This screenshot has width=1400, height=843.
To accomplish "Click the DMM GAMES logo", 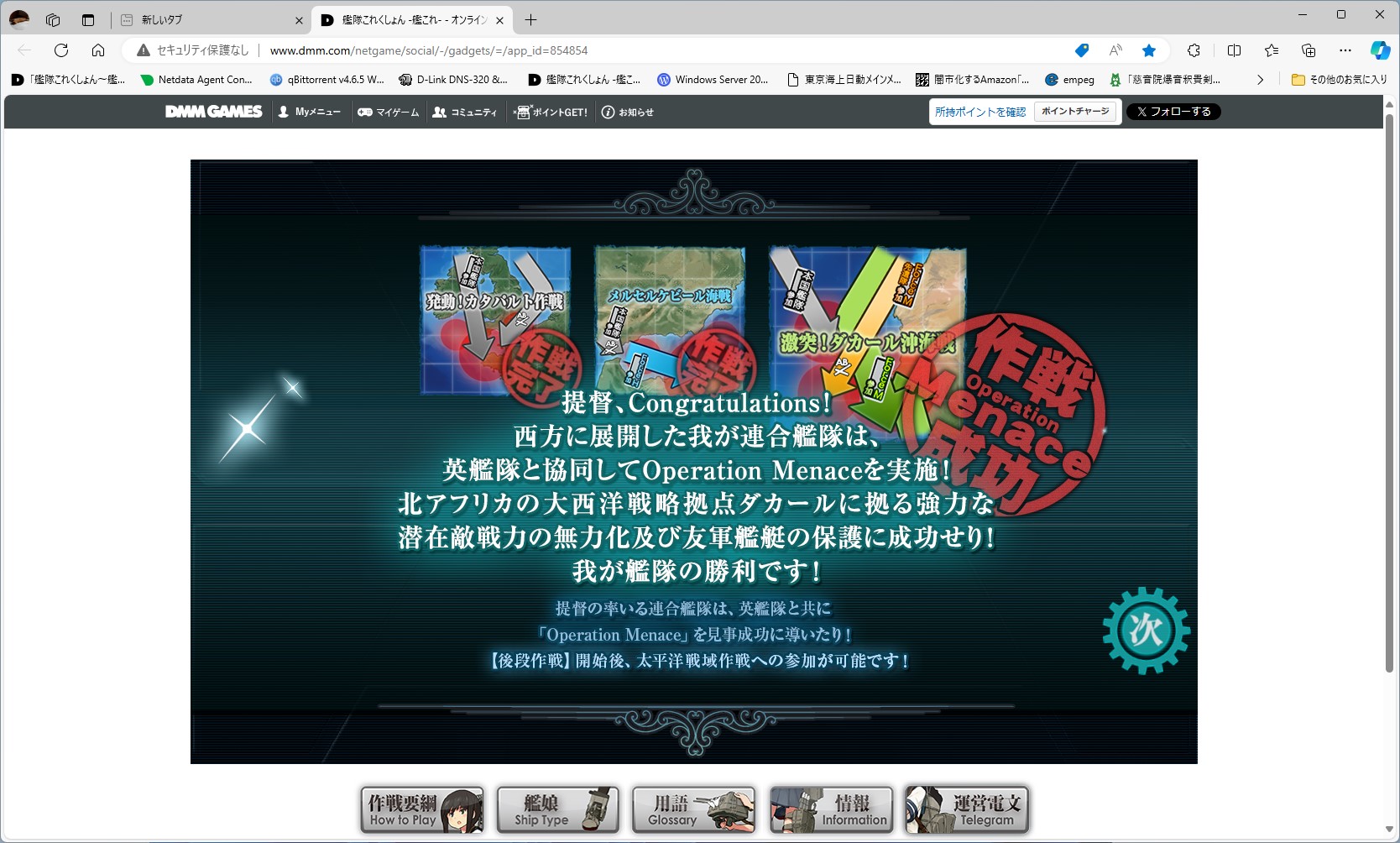I will (214, 112).
